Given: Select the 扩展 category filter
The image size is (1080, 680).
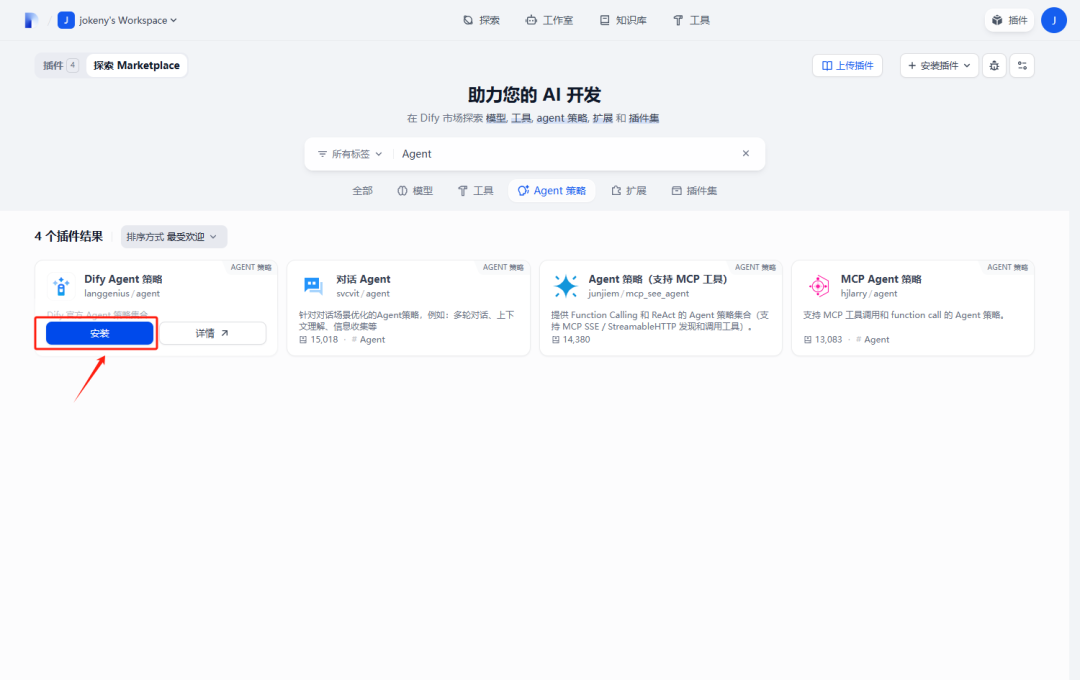Looking at the screenshot, I should tap(629, 191).
